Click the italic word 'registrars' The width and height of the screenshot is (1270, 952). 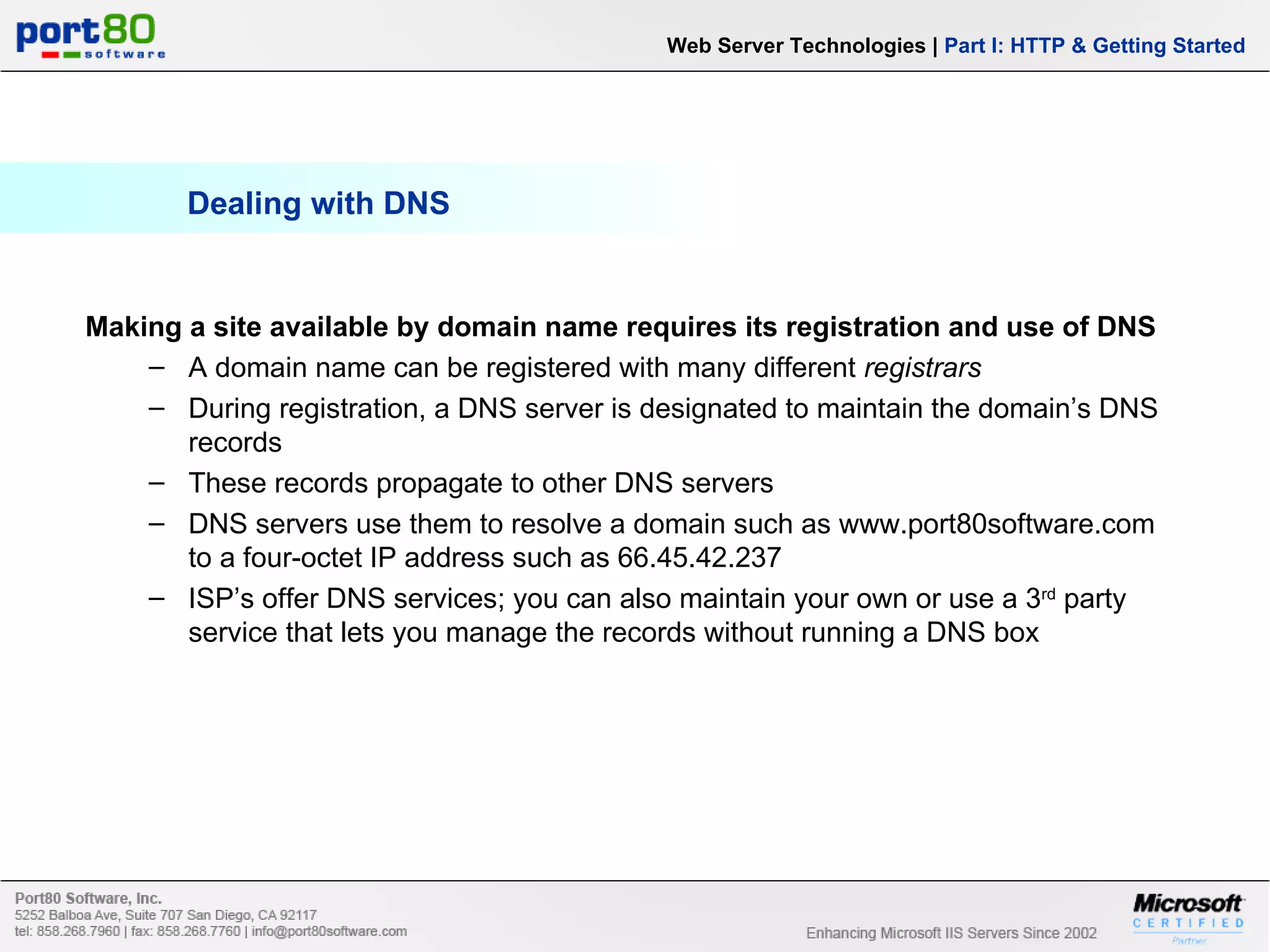point(922,368)
